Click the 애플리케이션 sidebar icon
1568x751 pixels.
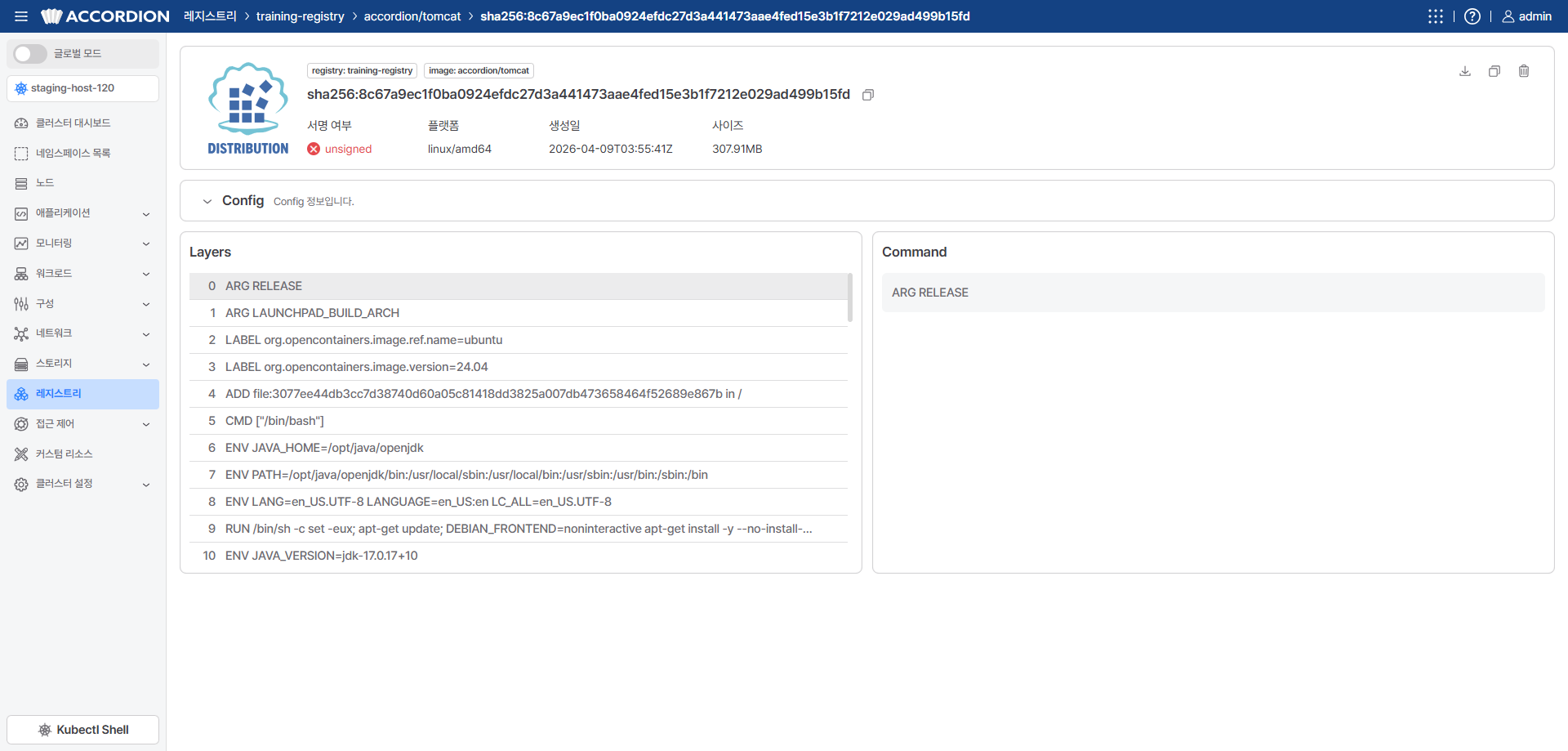21,214
